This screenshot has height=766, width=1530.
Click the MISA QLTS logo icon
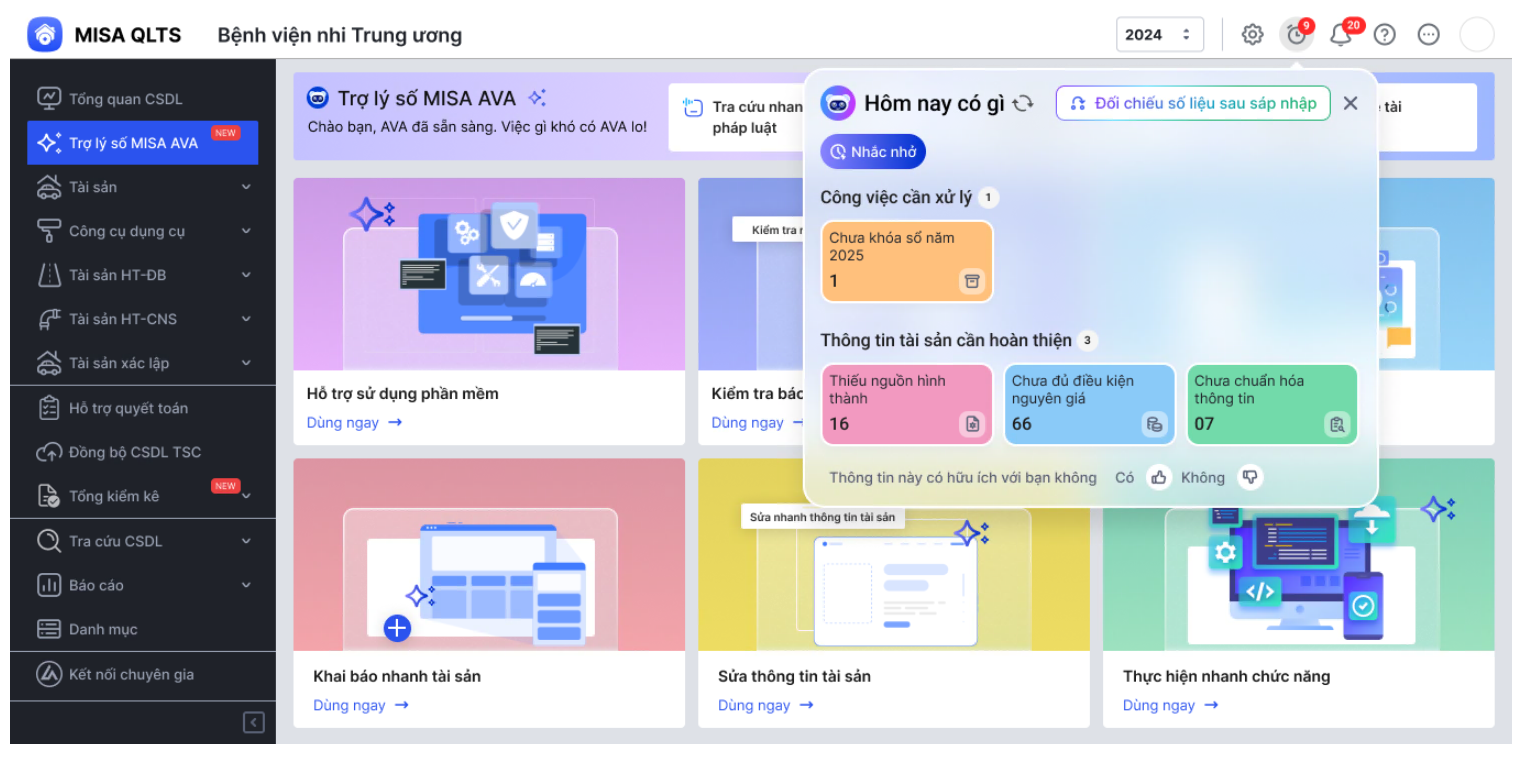(45, 35)
